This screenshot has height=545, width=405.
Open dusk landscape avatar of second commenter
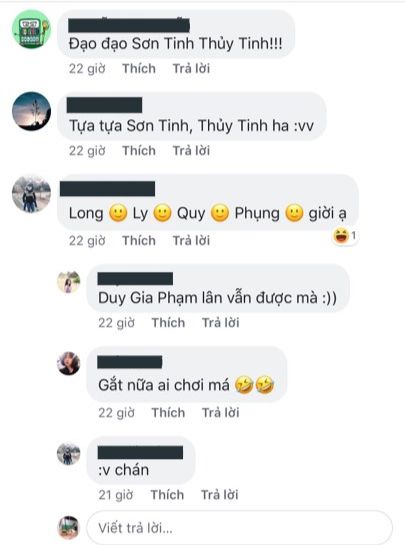pyautogui.click(x=31, y=111)
